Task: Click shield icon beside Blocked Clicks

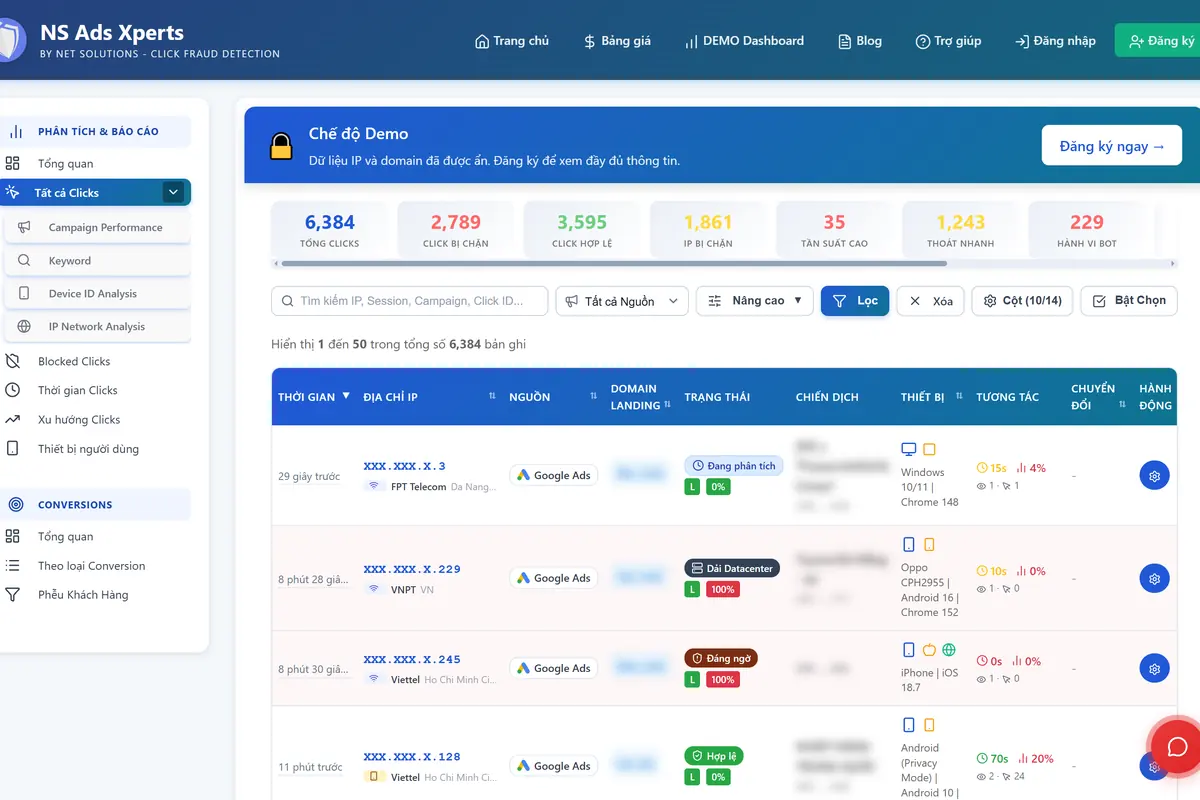Action: (x=13, y=362)
